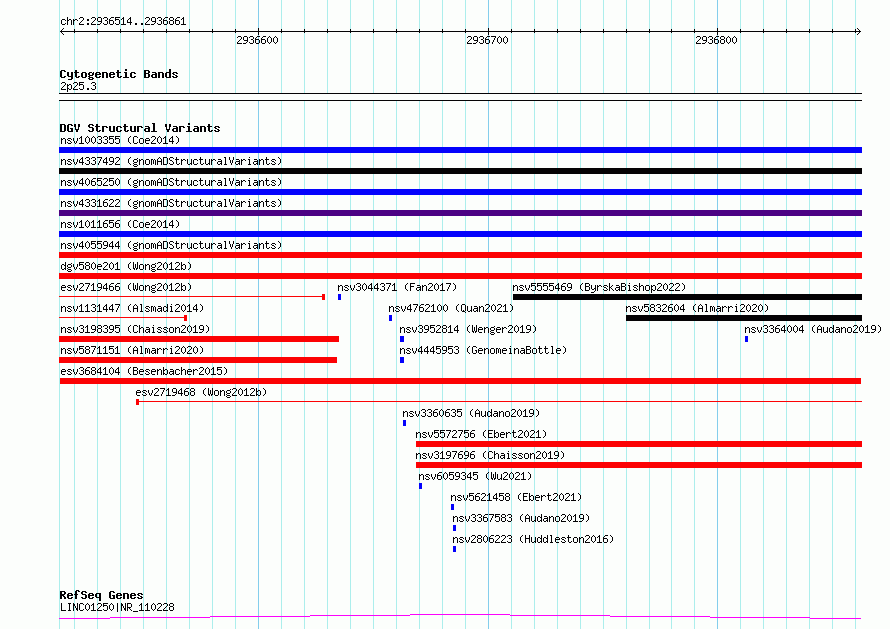This screenshot has height=629, width=890.
Task: Click small blue marker under nsv3044371
Action: coord(339,297)
